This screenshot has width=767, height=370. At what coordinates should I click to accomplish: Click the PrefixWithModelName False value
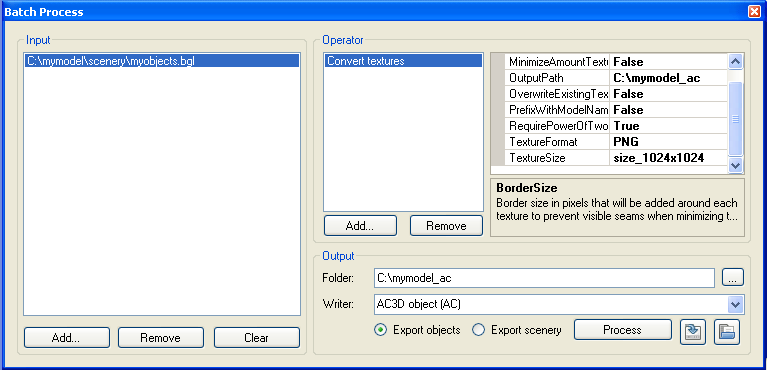pos(668,110)
